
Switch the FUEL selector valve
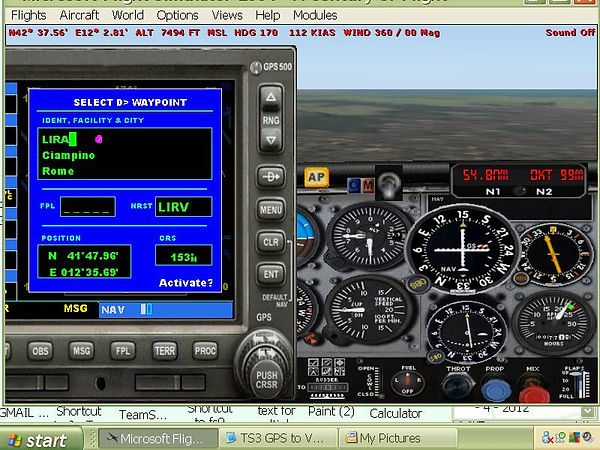(x=408, y=381)
